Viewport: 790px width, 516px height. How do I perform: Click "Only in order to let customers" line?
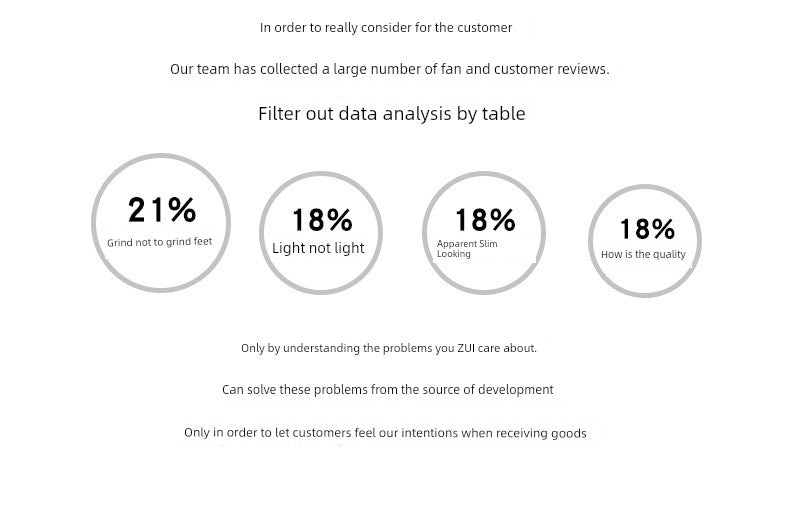(385, 433)
